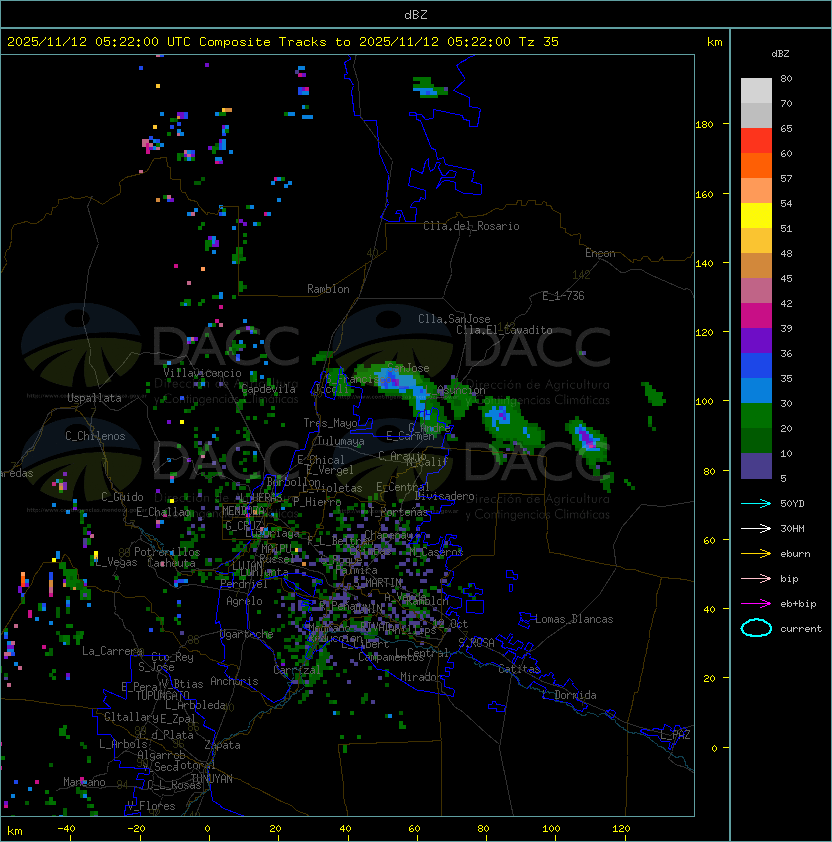Viewport: 832px width, 842px height.
Task: Click the yellow eburn arrow legend icon
Action: (x=756, y=554)
